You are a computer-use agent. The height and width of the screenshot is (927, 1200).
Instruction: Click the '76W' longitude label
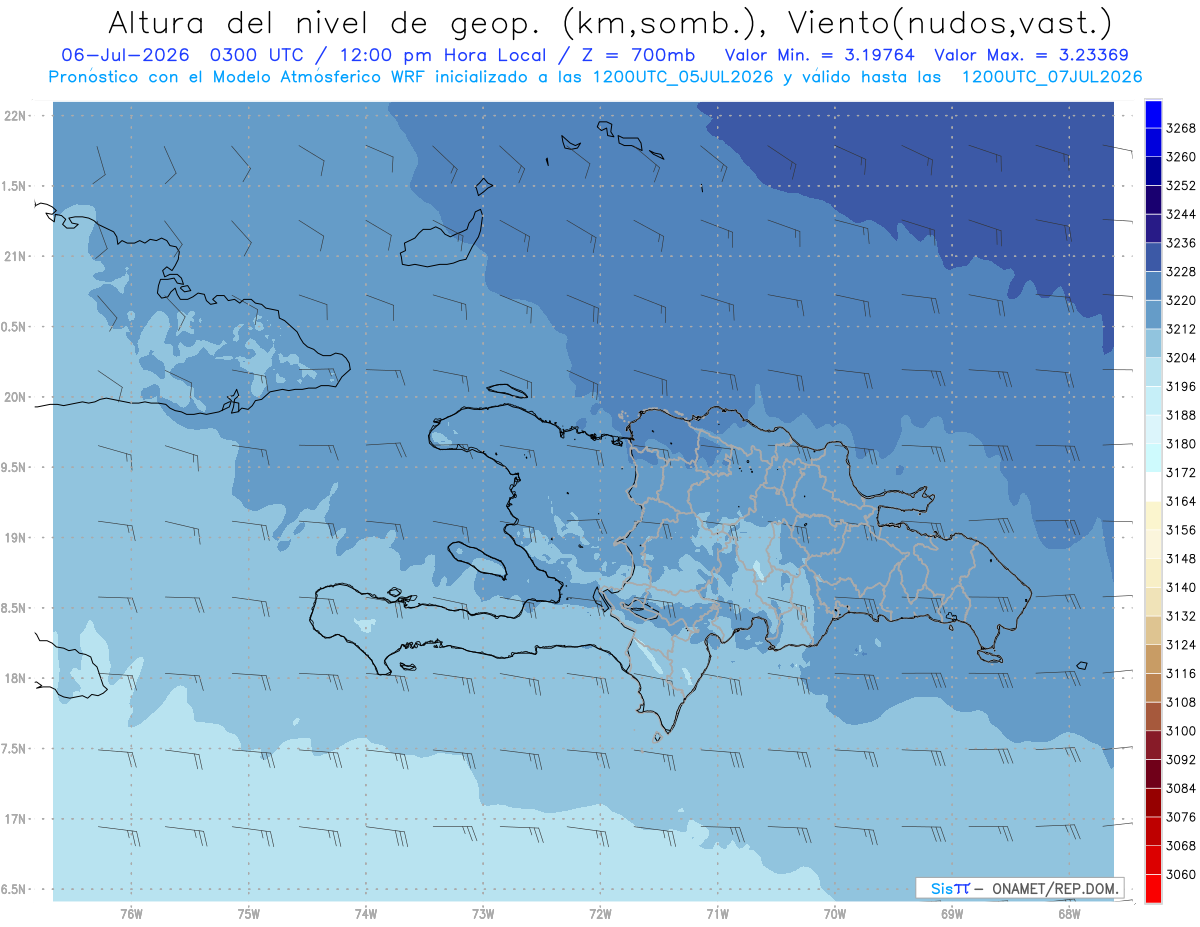point(131,913)
